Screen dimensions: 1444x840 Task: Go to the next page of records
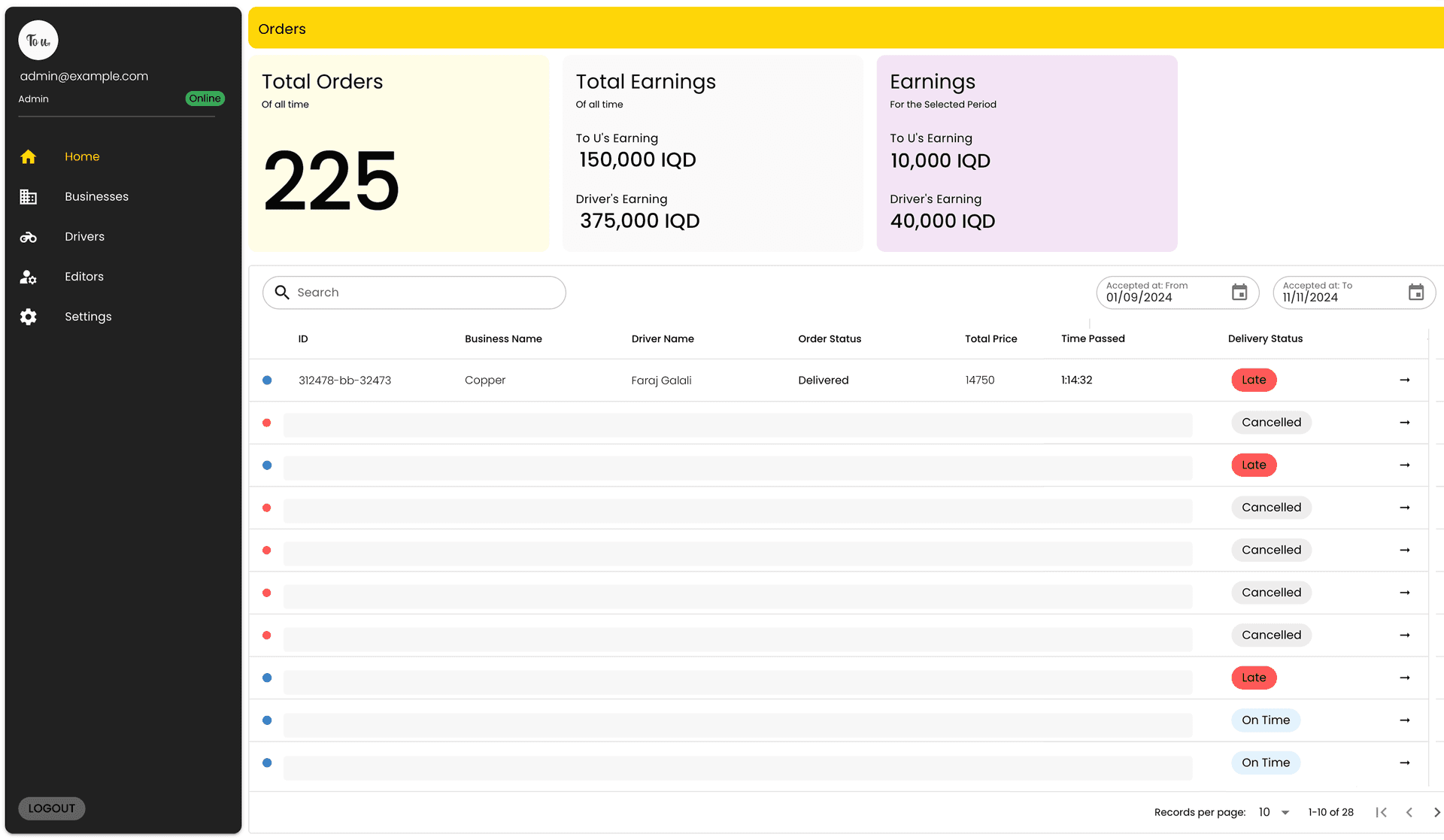(x=1436, y=812)
